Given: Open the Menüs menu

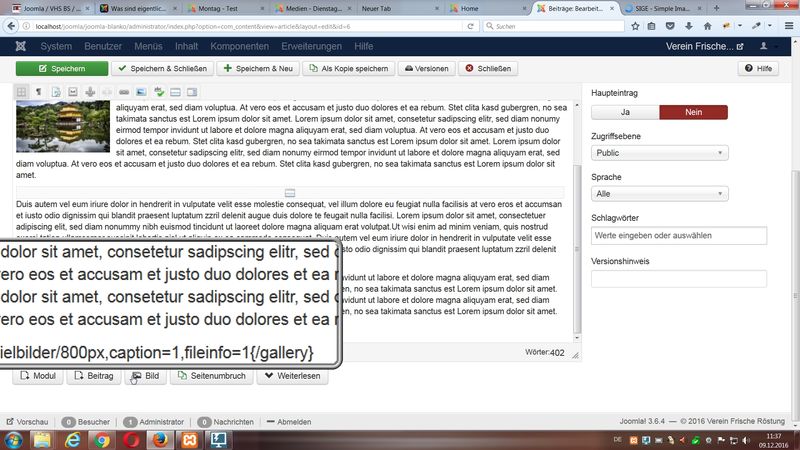Looking at the screenshot, I should pos(148,46).
